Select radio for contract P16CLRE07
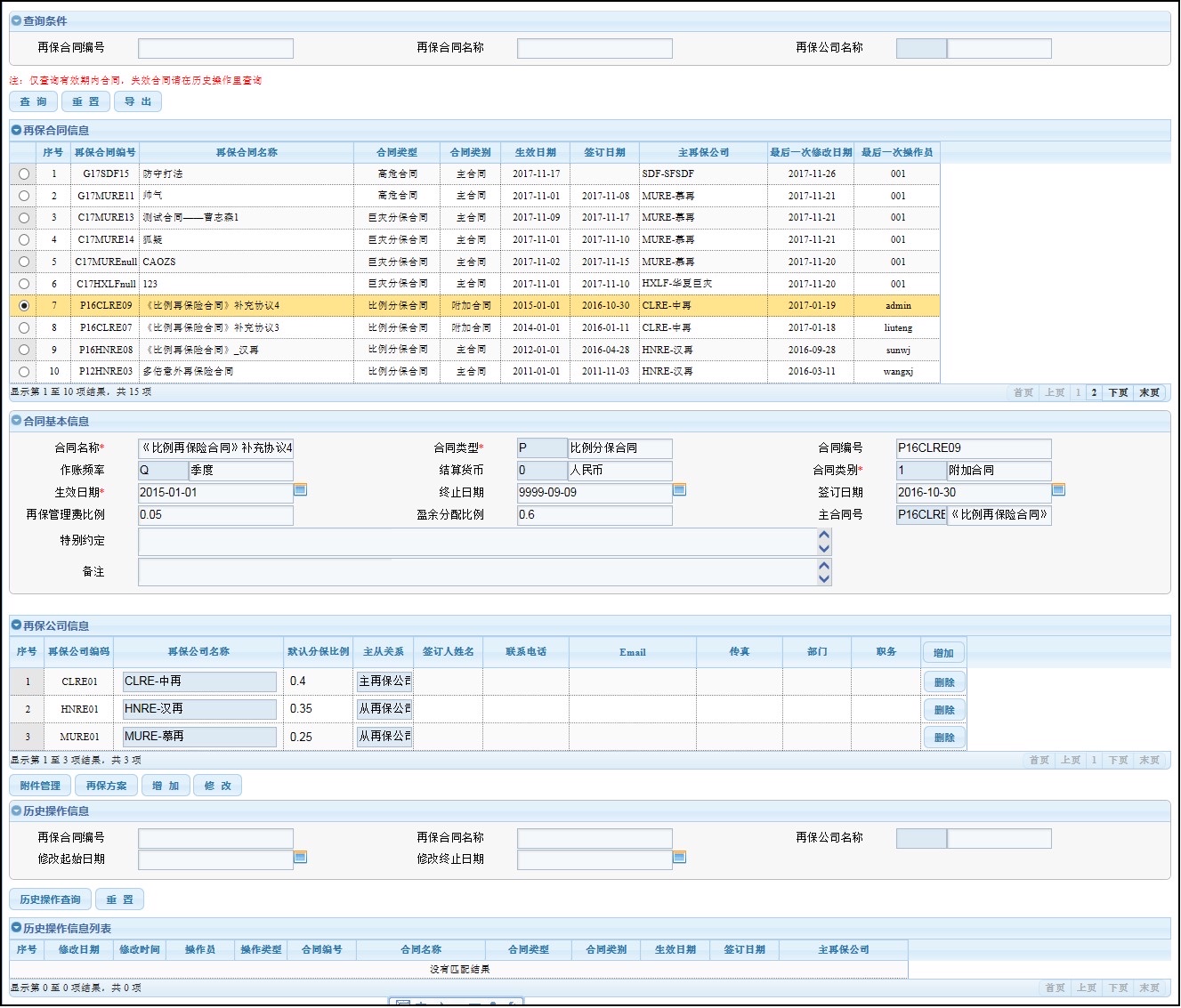The image size is (1181, 1008). (24, 328)
